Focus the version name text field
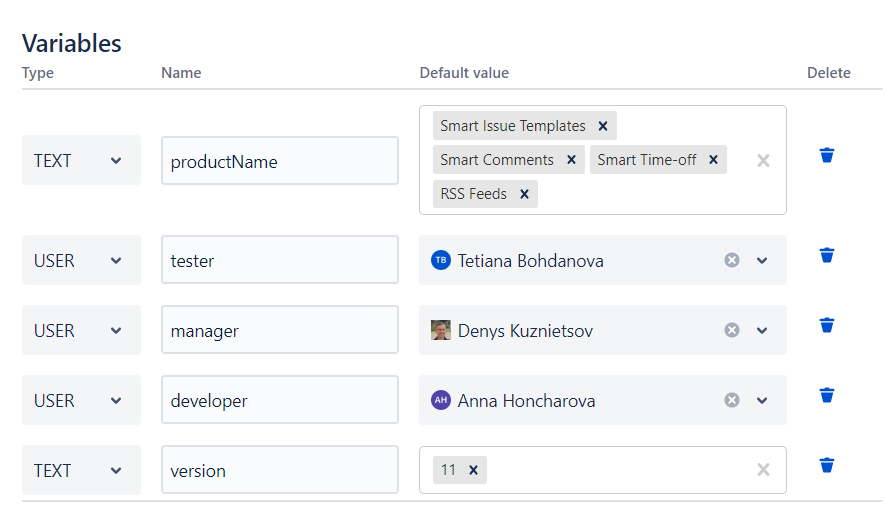This screenshot has width=886, height=520. (x=280, y=470)
